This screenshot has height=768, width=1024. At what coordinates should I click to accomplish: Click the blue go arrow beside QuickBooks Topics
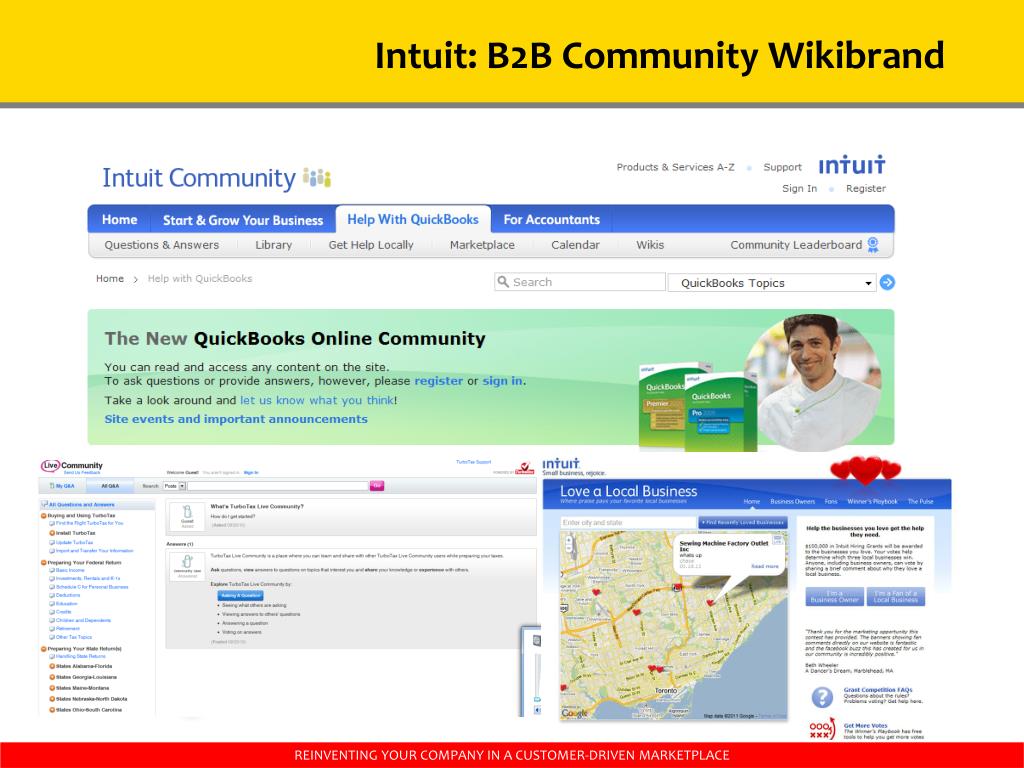887,283
